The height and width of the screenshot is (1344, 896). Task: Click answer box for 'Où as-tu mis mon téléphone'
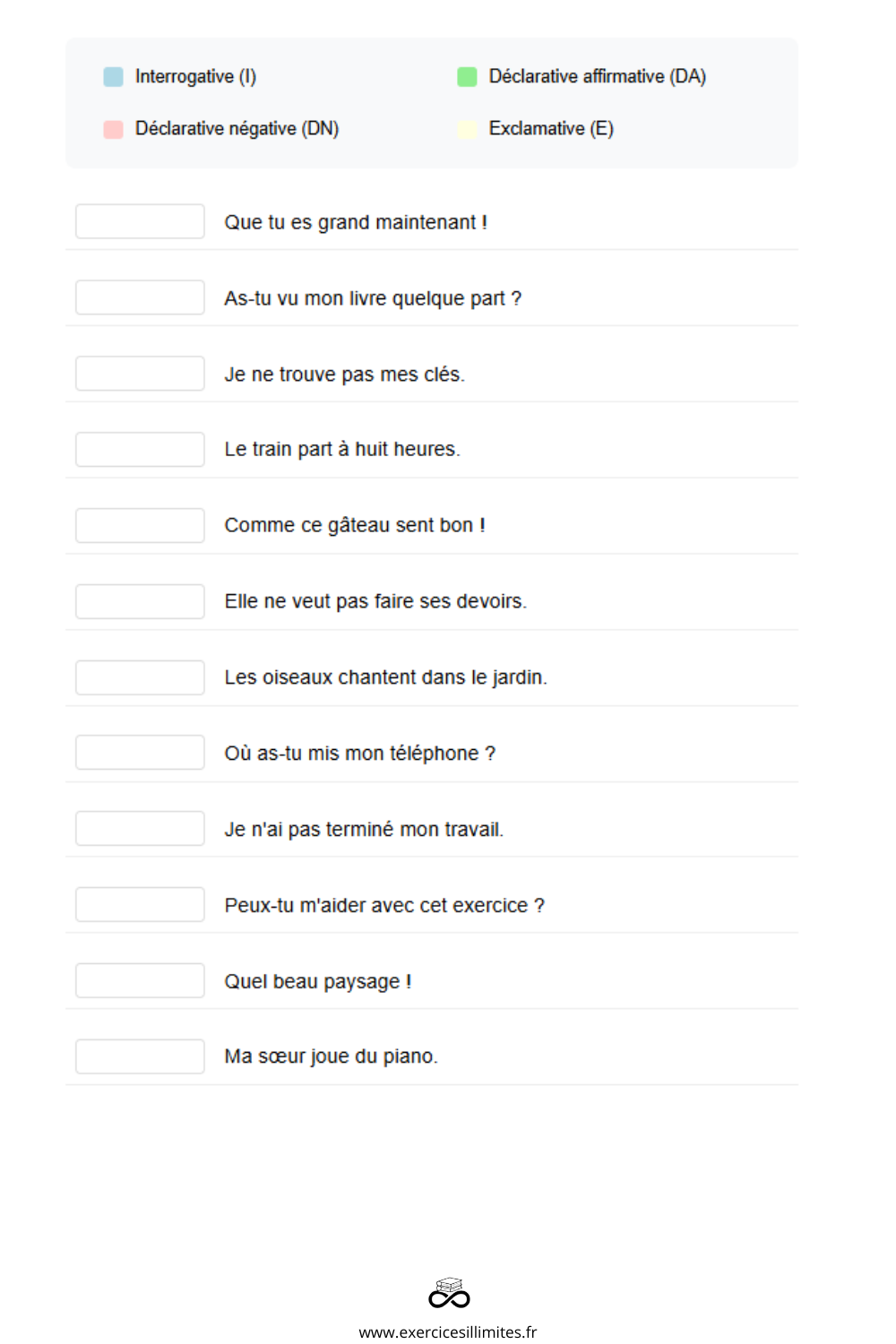pyautogui.click(x=140, y=753)
